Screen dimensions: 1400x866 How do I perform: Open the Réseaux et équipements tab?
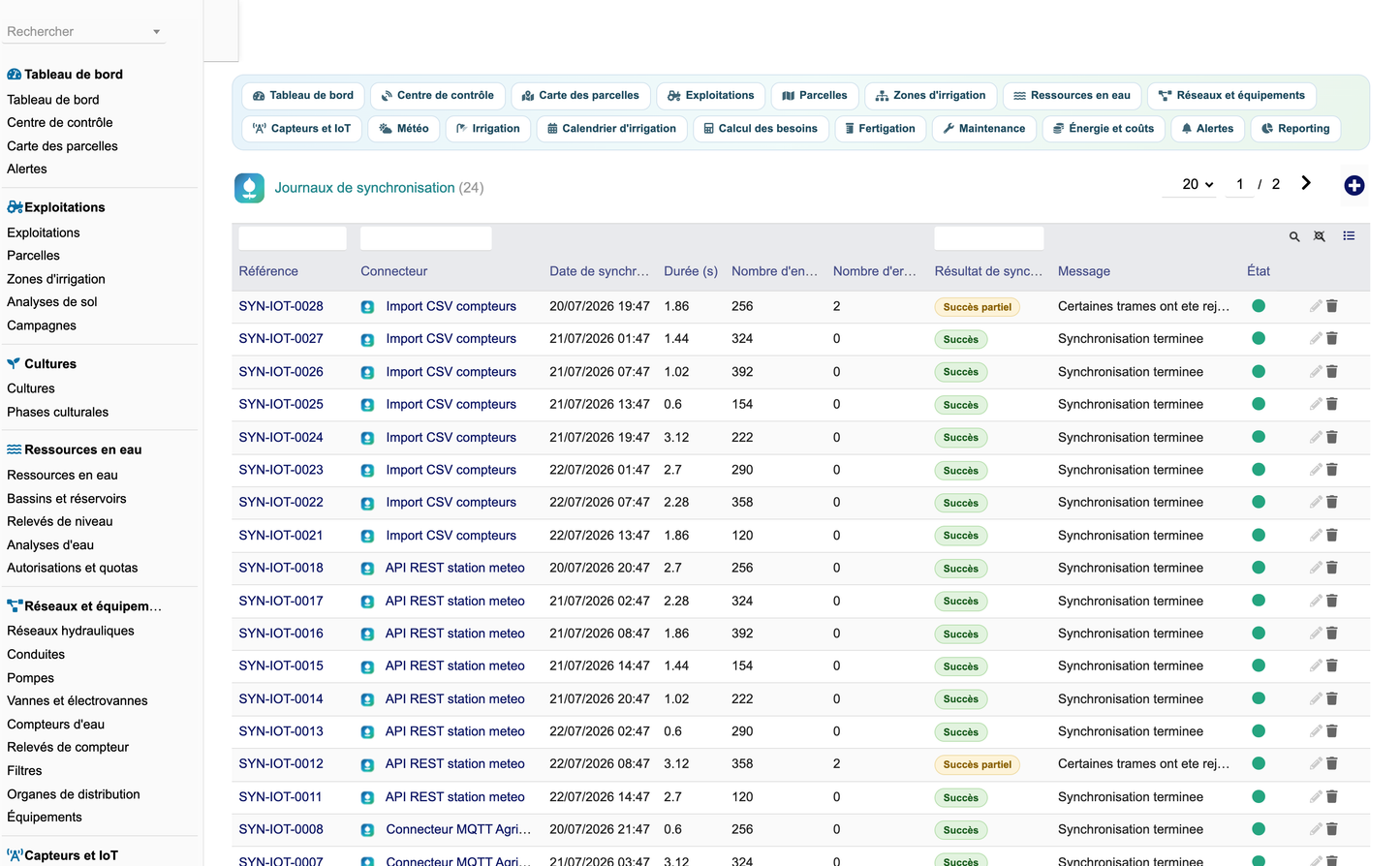pyautogui.click(x=1231, y=96)
